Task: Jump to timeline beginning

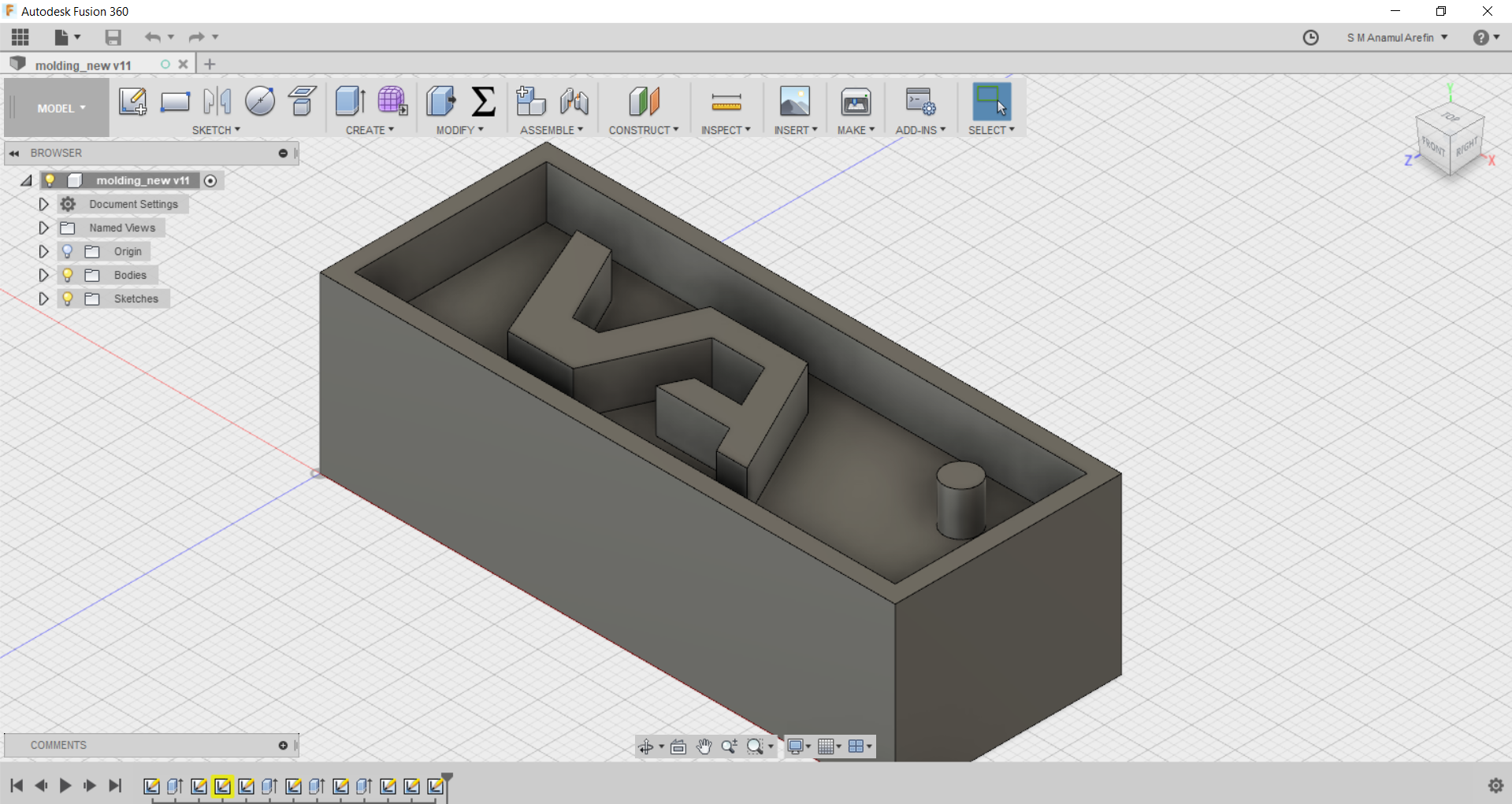Action: tap(17, 785)
